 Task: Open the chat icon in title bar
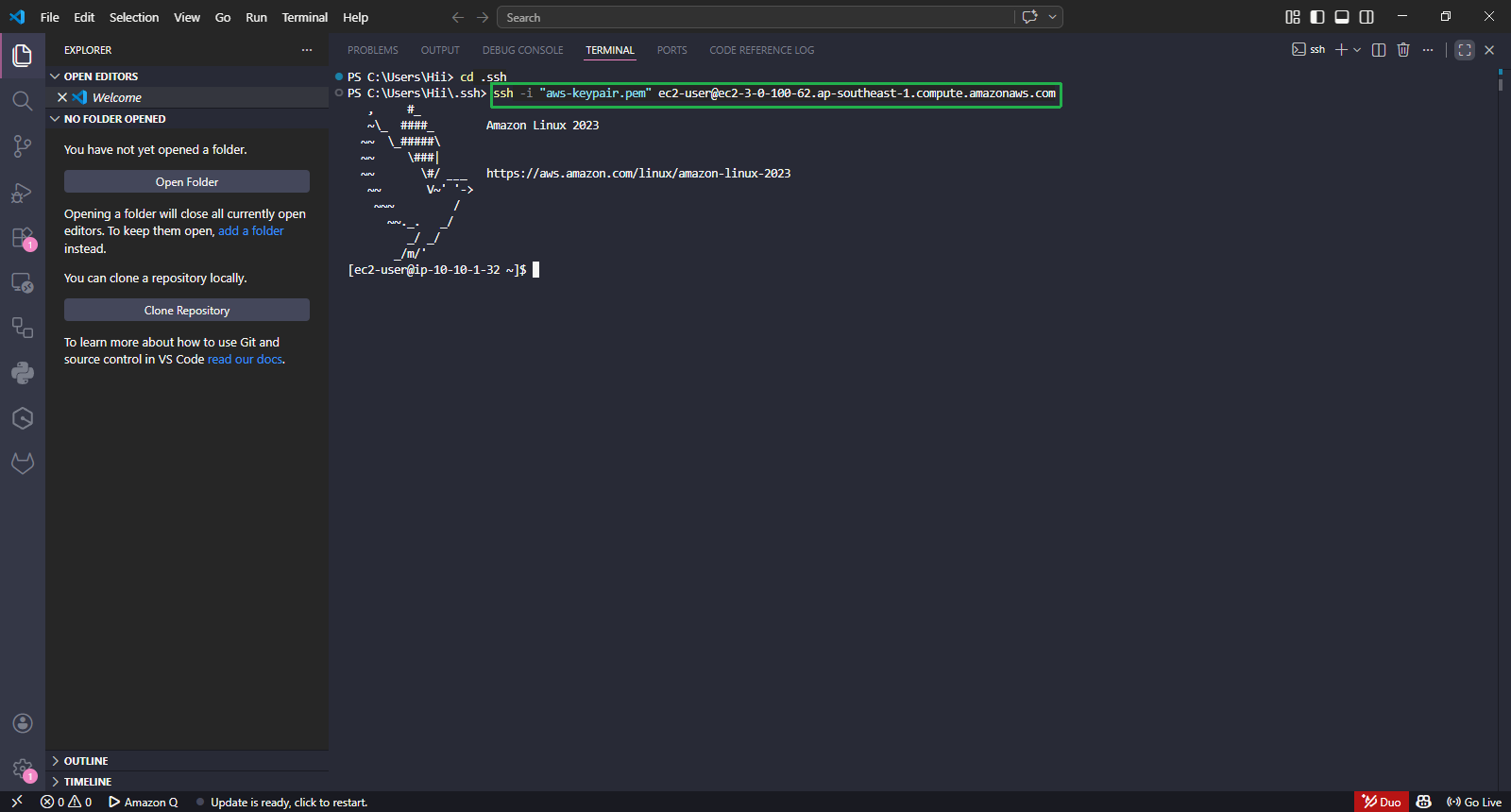click(x=1029, y=17)
